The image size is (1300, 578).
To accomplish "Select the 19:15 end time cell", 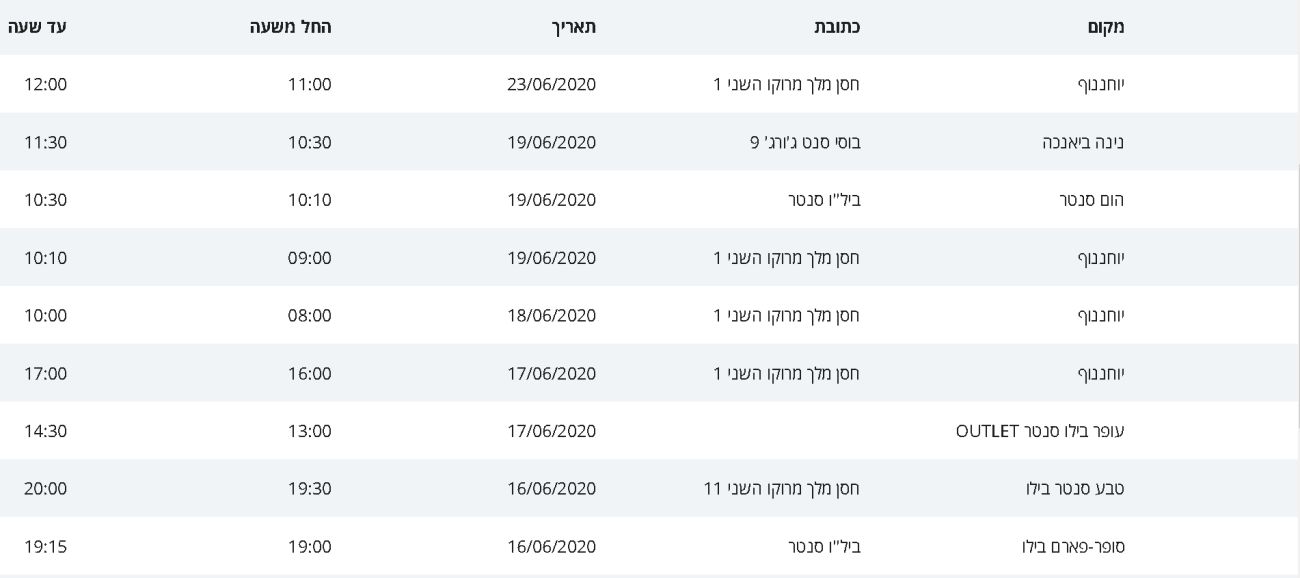I will click(45, 547).
